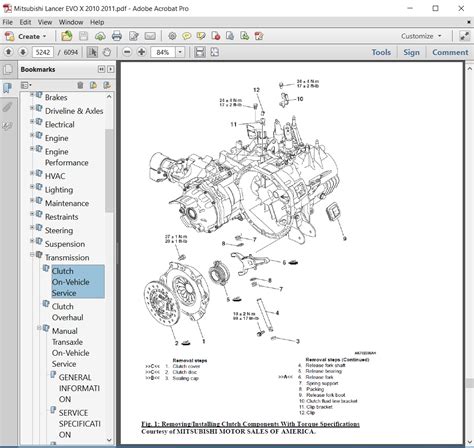Toggle the Select text cursor tool
This screenshot has height=448, width=474.
92,52
